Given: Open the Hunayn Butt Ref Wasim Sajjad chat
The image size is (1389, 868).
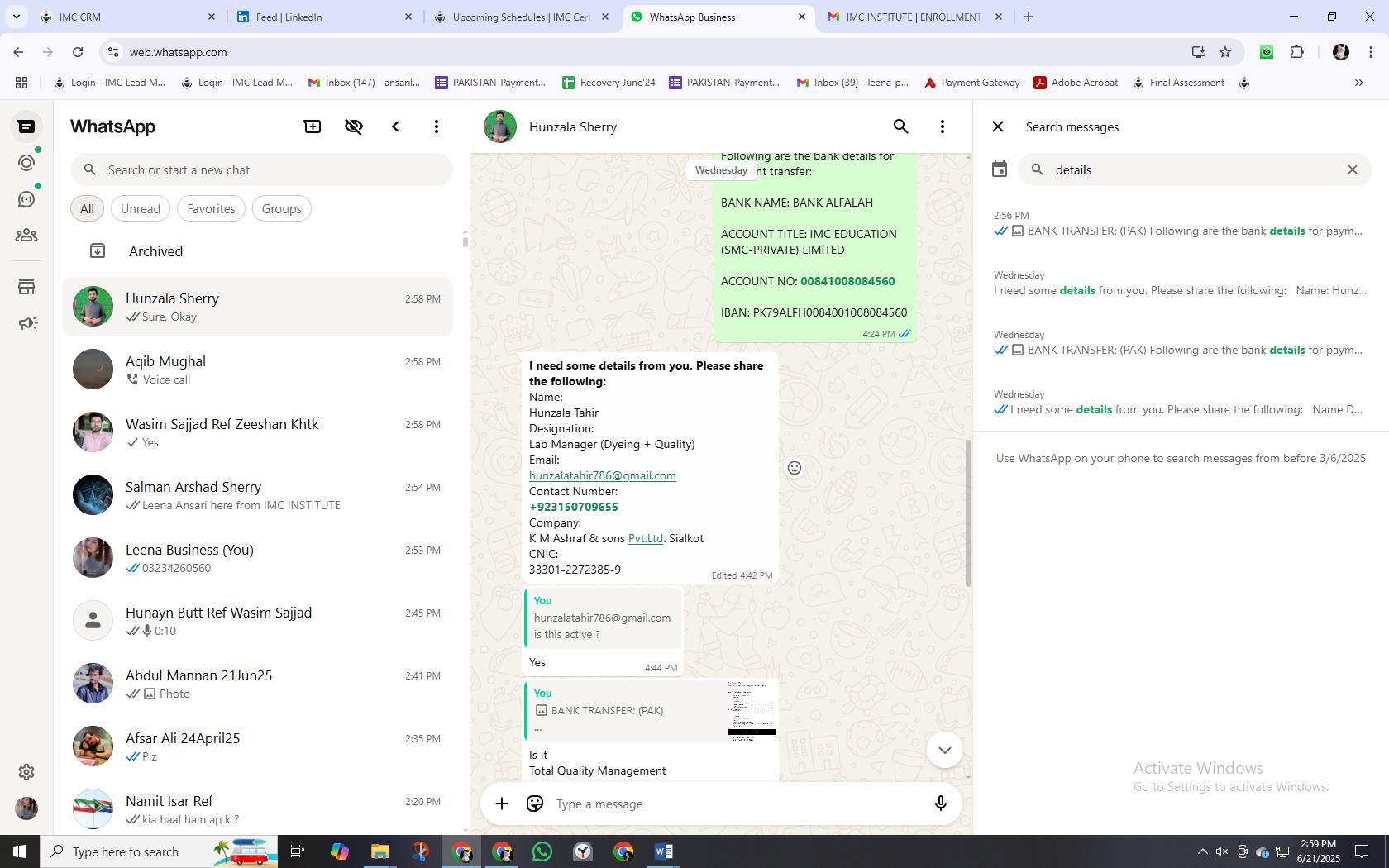Looking at the screenshot, I should 258,621.
